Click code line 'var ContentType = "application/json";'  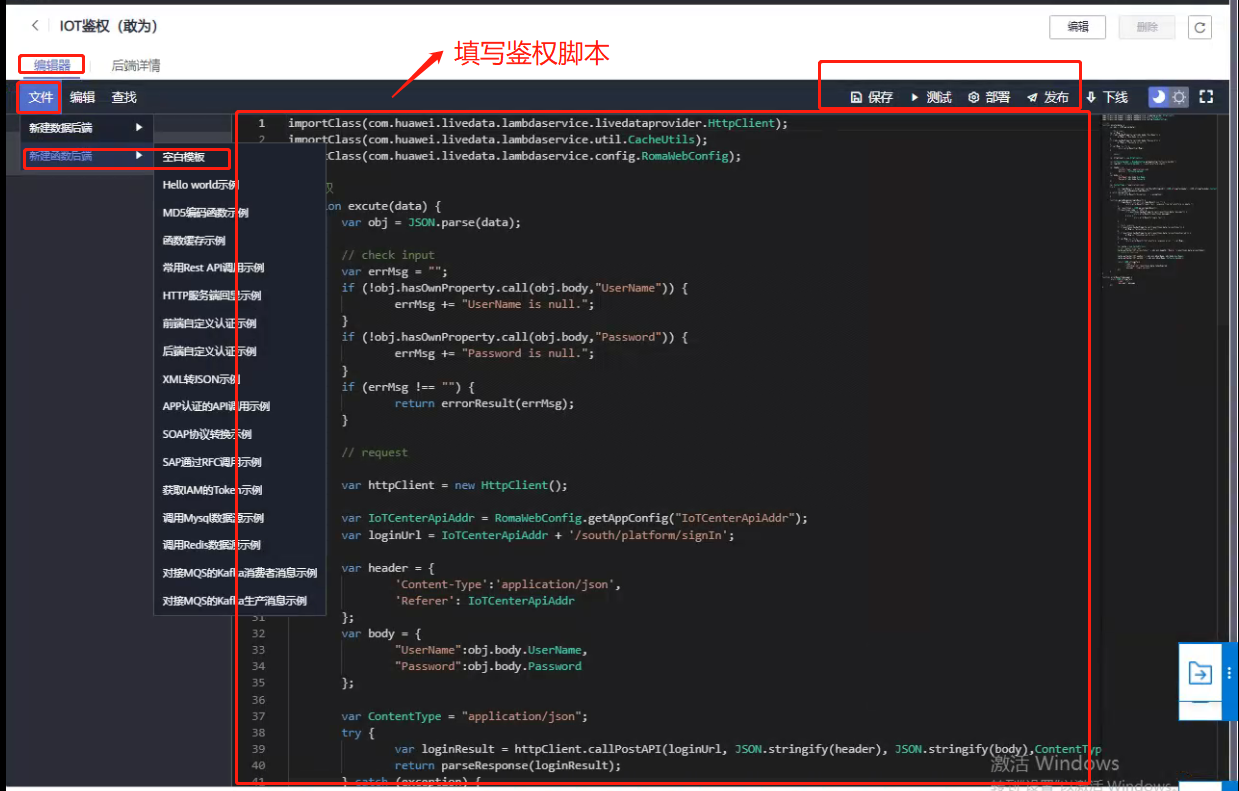464,716
